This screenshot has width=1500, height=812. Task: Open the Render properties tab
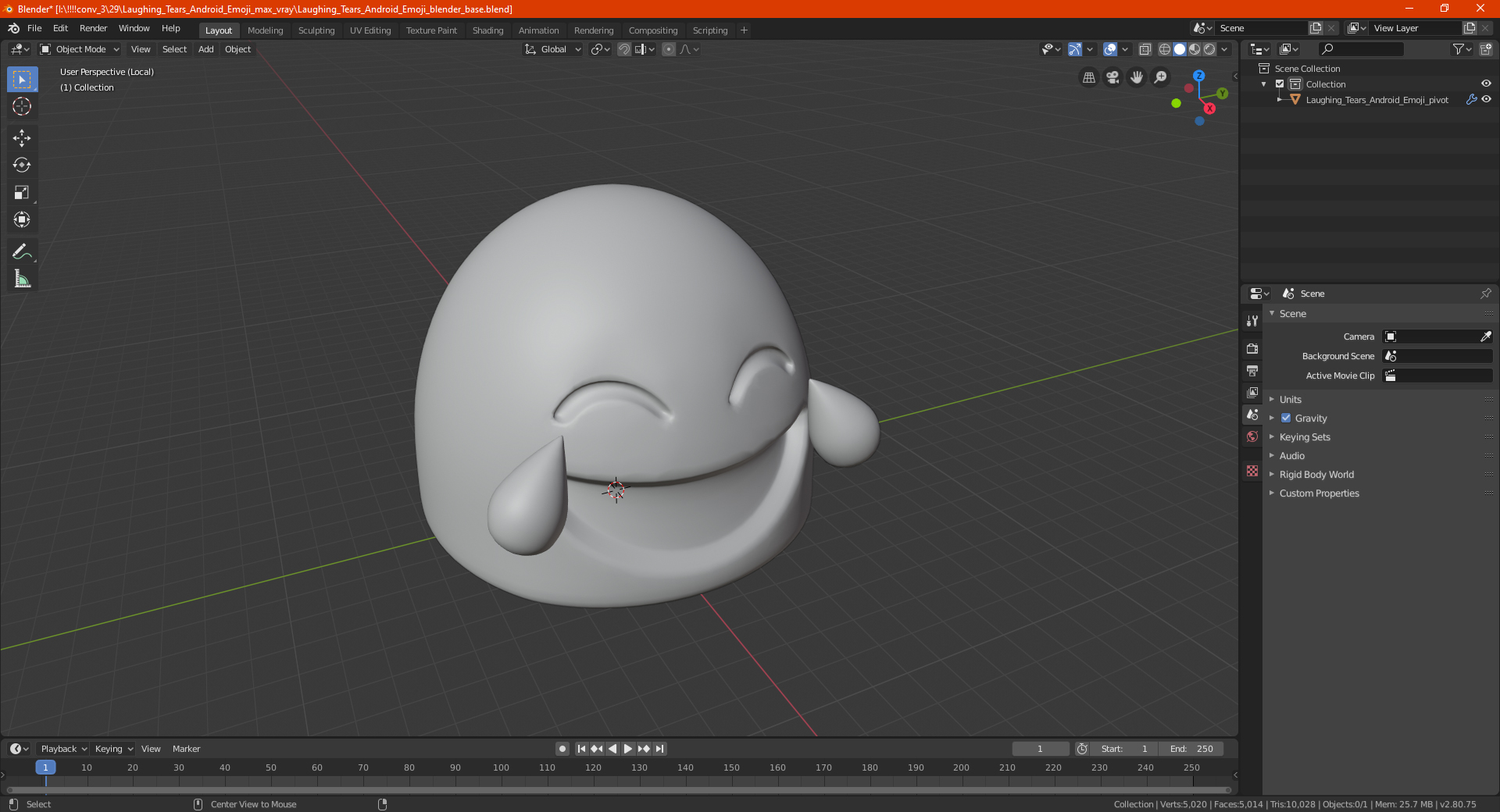(1252, 348)
